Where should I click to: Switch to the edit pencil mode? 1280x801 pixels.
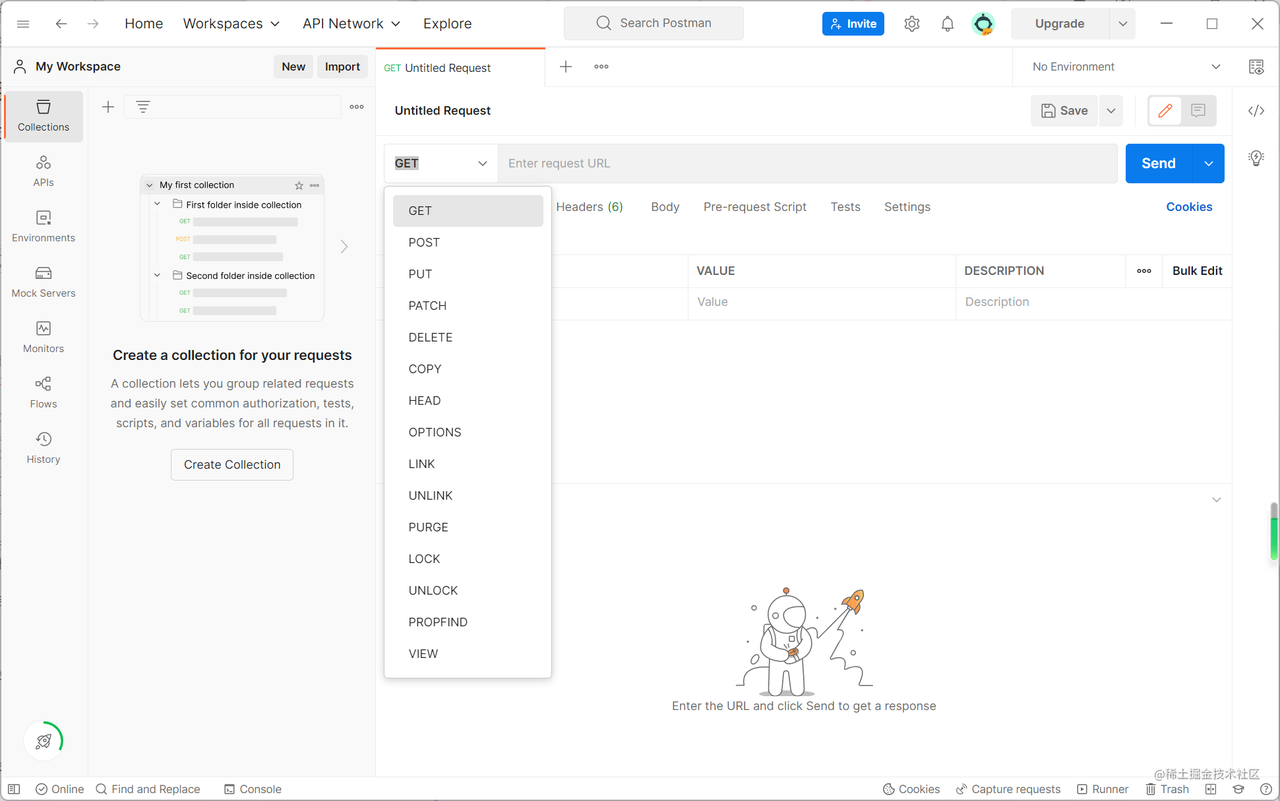pos(1165,111)
